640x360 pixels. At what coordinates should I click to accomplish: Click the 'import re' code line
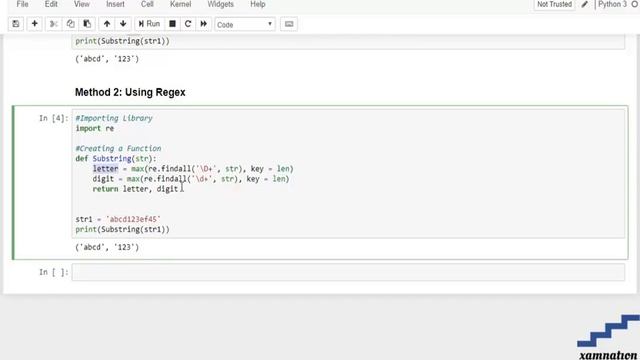(95, 128)
